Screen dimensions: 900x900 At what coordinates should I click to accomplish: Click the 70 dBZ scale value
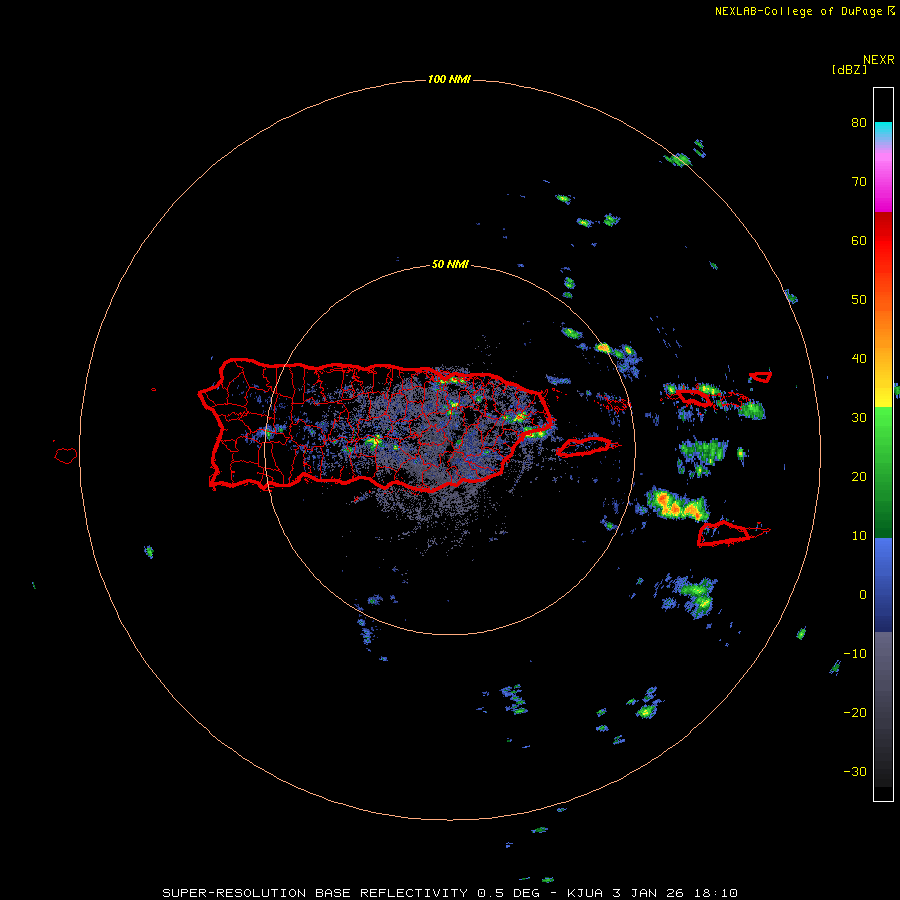tap(859, 182)
